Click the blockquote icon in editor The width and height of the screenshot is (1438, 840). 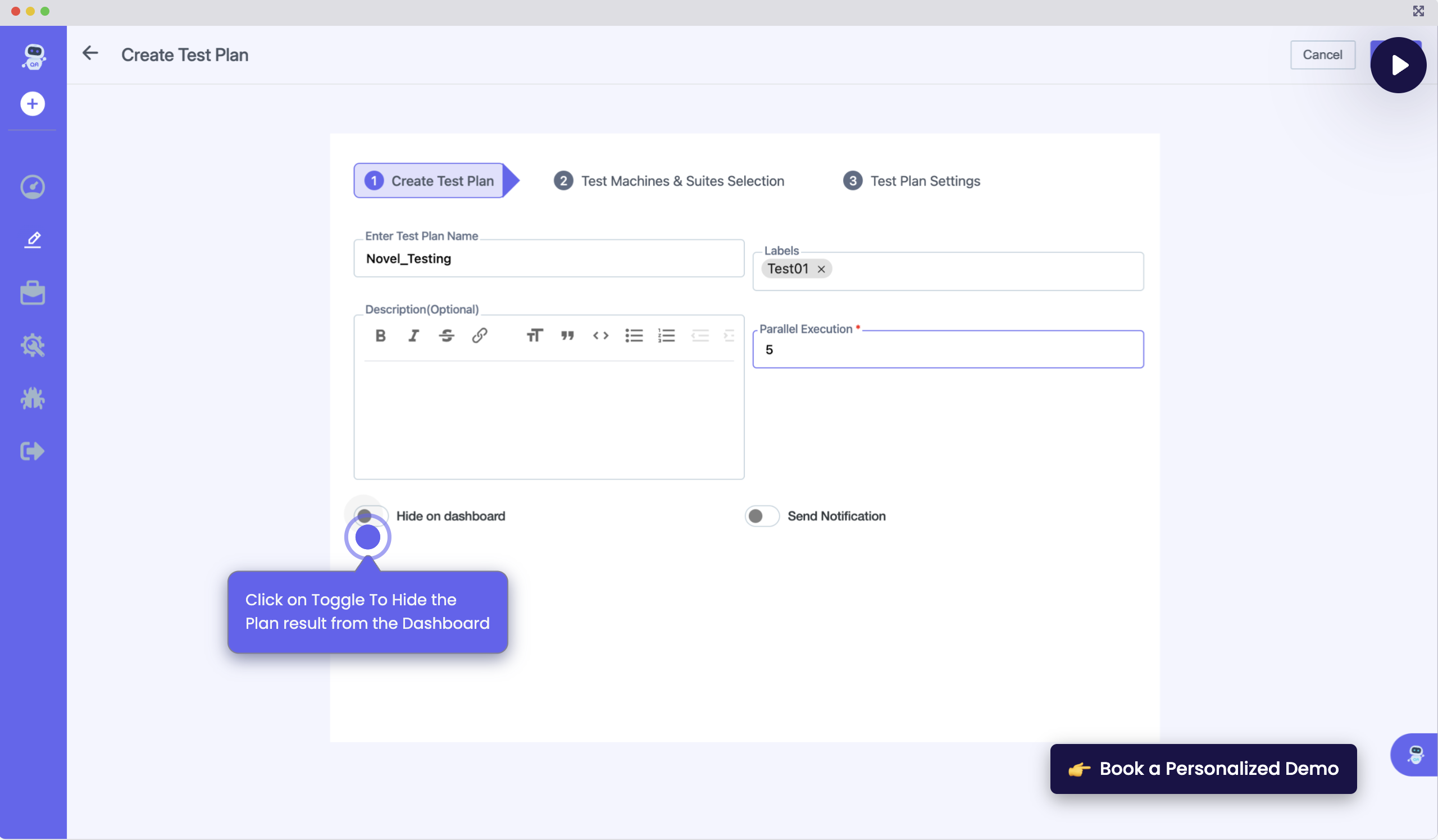point(567,335)
